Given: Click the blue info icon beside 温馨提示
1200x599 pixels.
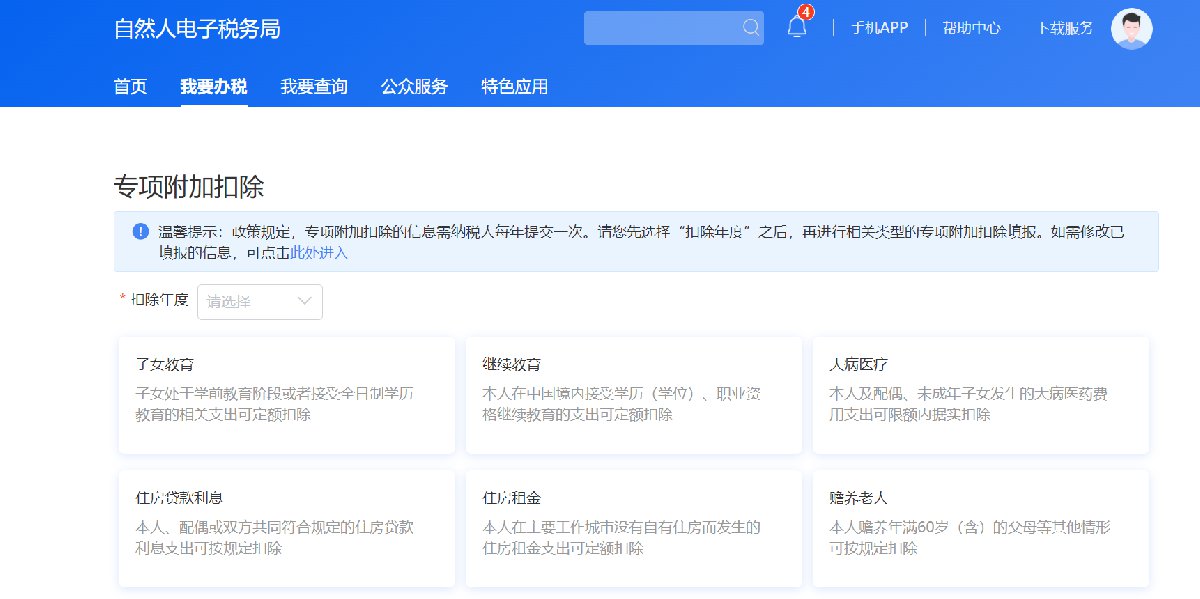Looking at the screenshot, I should coord(140,231).
